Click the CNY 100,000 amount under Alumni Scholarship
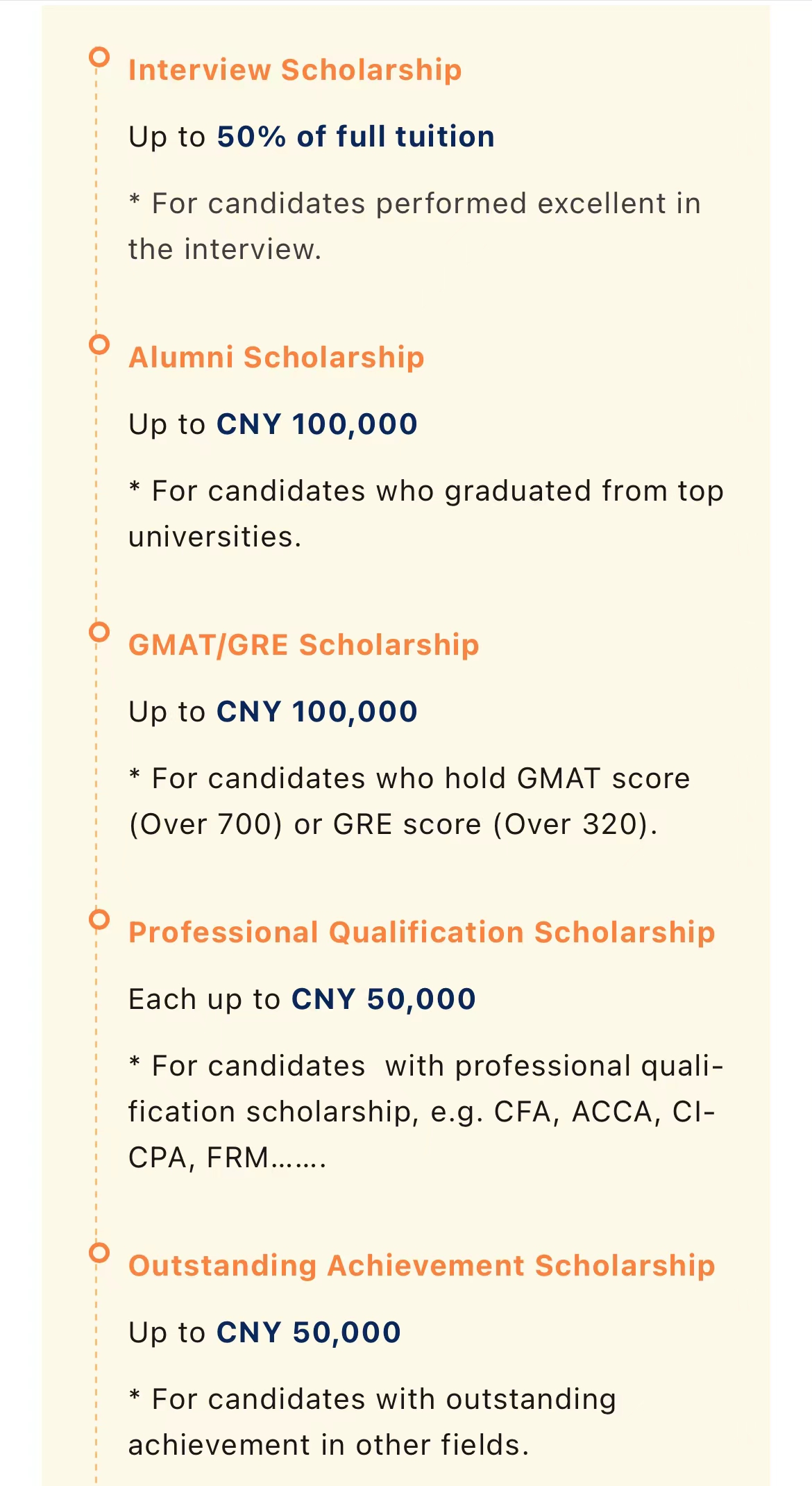 point(316,424)
